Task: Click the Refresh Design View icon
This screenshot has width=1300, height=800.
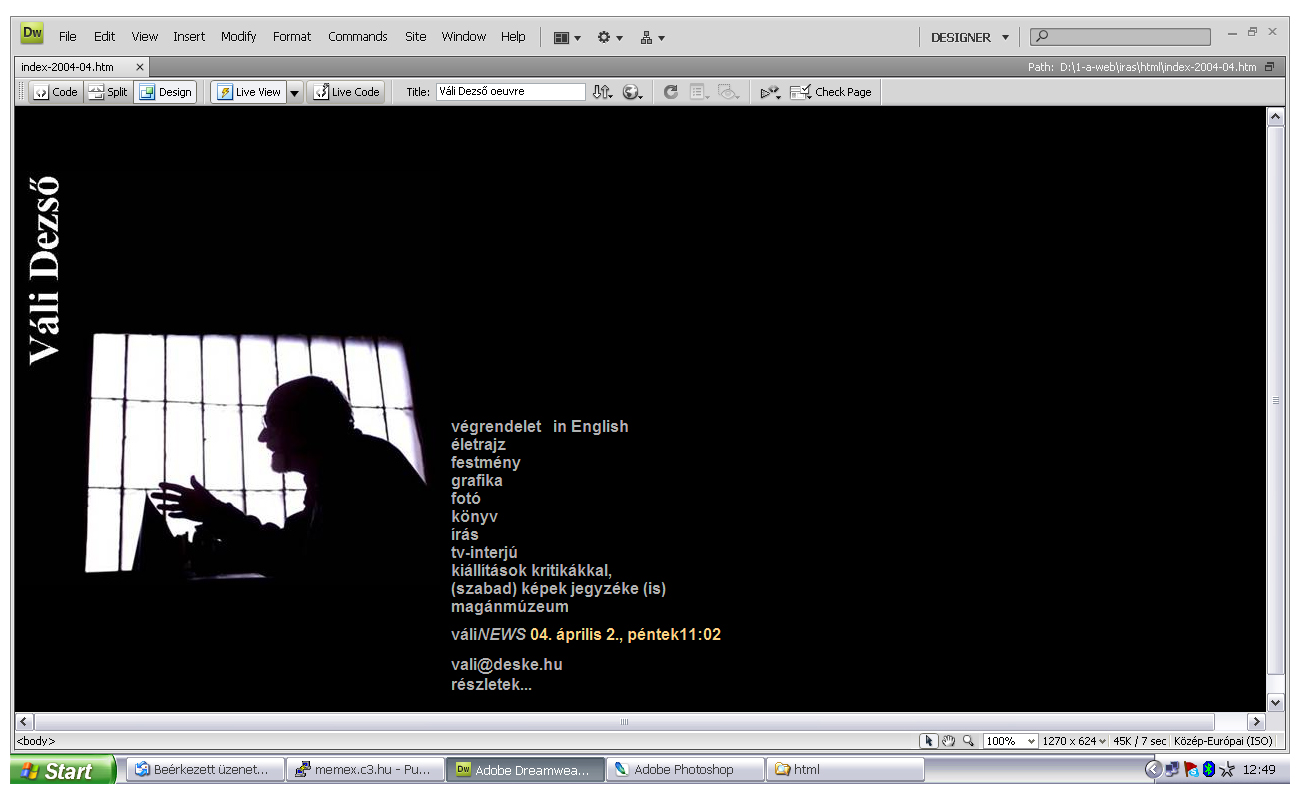Action: click(x=670, y=92)
